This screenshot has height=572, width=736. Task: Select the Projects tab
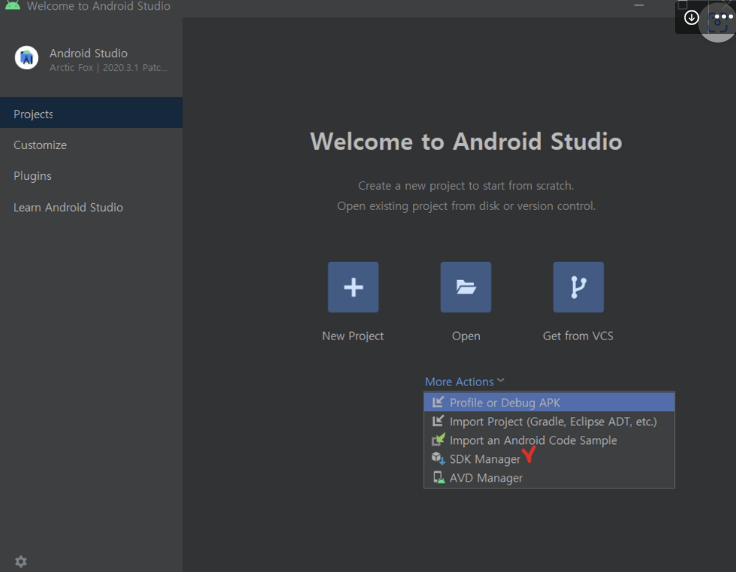click(91, 113)
